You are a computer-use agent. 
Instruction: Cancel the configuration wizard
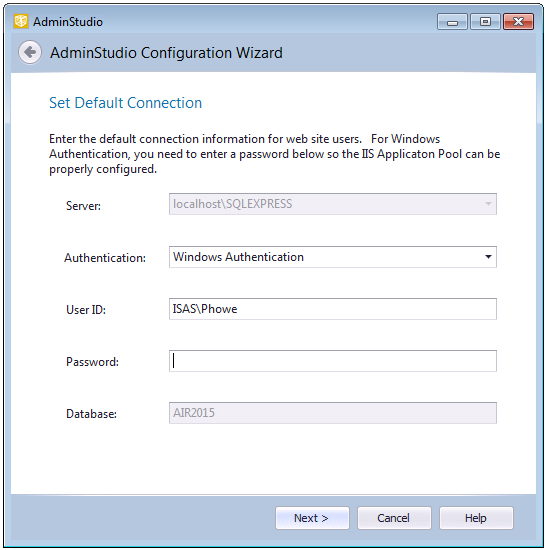[394, 518]
